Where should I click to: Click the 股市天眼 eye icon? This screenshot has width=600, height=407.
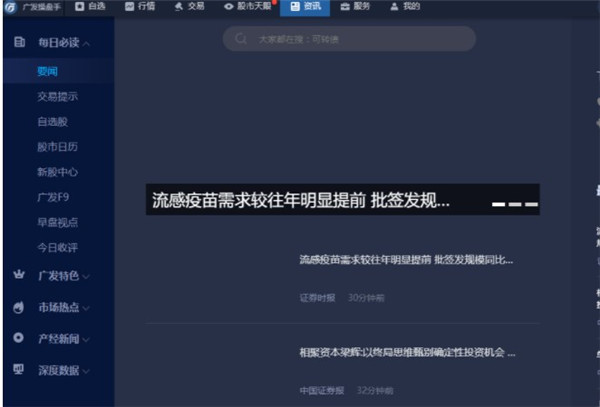click(x=228, y=7)
